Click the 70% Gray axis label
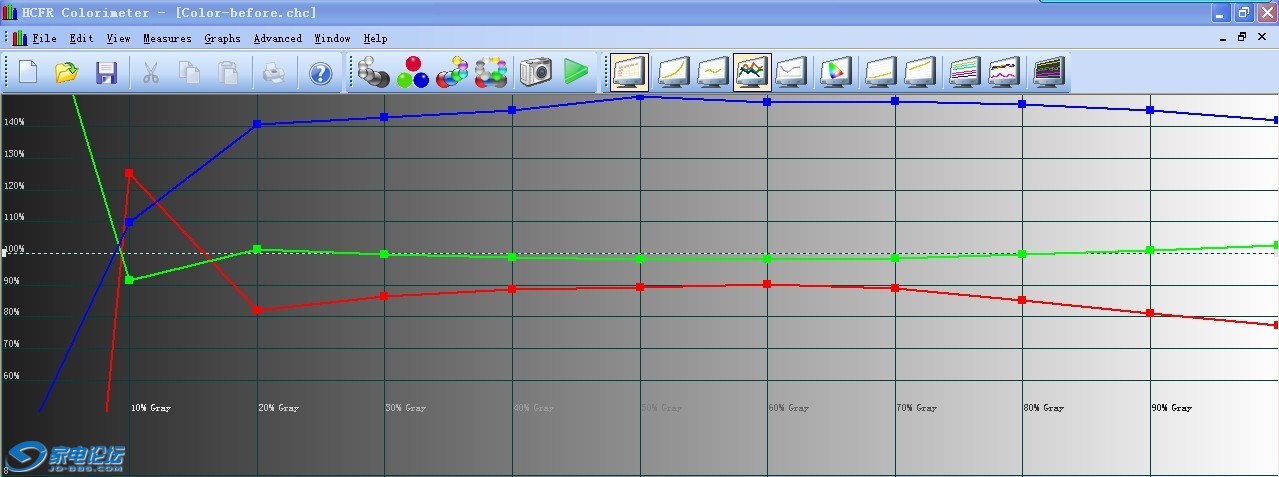The width and height of the screenshot is (1279, 477). [x=916, y=408]
